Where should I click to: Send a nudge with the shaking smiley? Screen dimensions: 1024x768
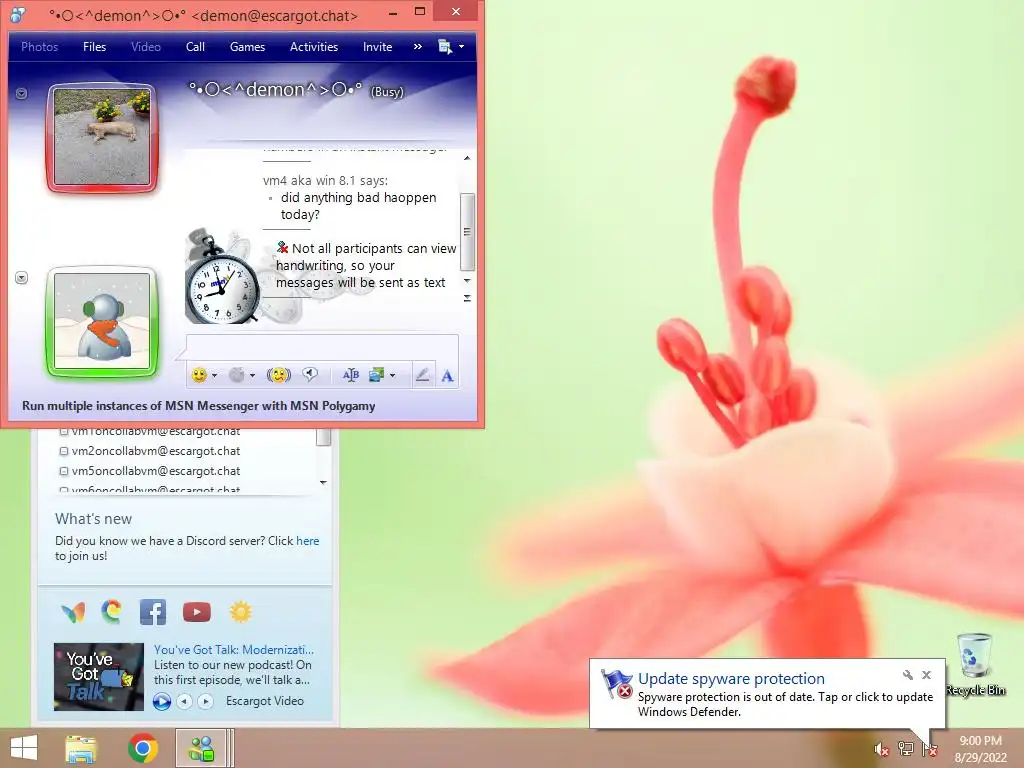pos(279,375)
